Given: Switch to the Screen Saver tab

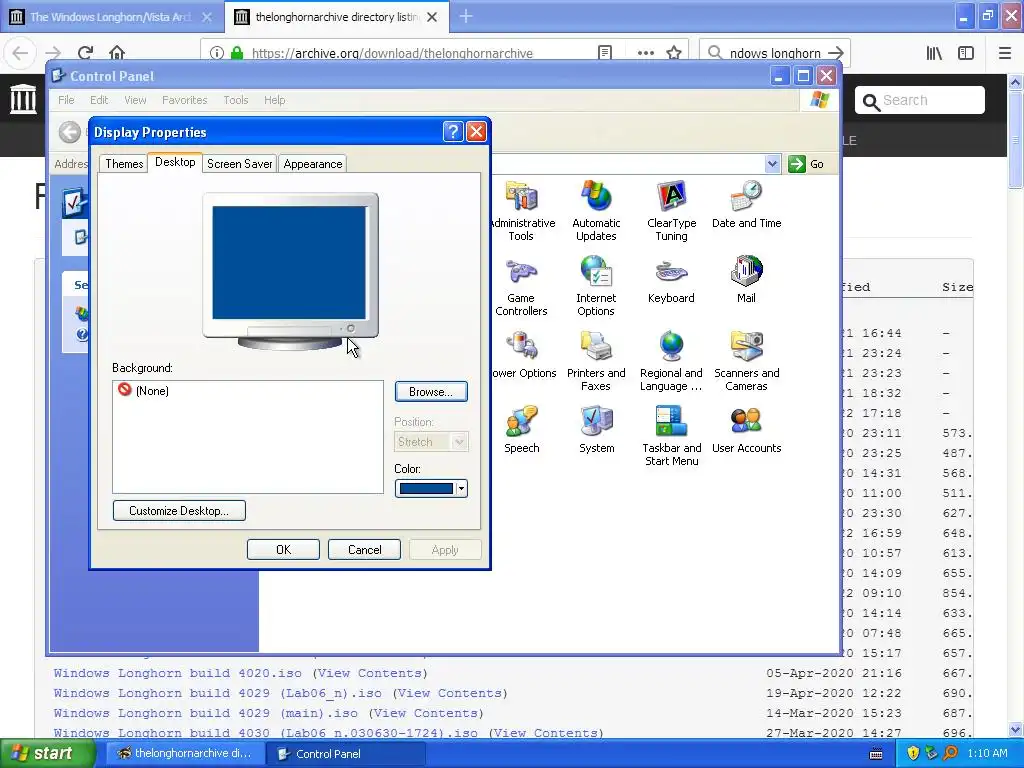Looking at the screenshot, I should click(240, 164).
